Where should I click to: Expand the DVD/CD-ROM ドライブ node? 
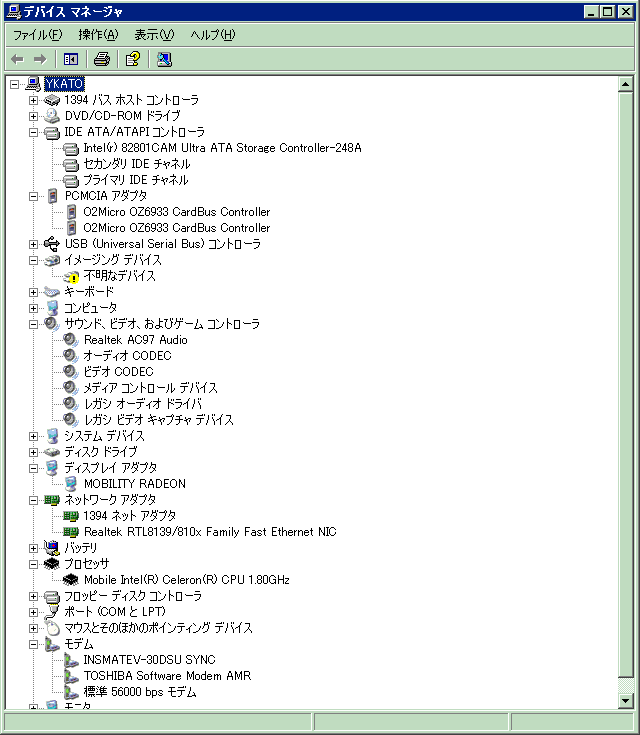click(33, 116)
